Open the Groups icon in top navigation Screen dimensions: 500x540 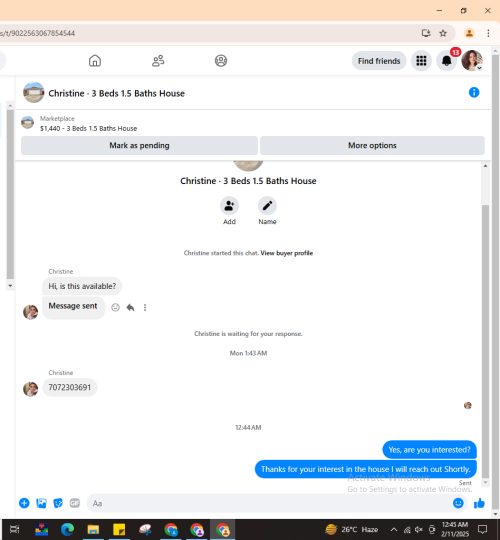(x=221, y=61)
